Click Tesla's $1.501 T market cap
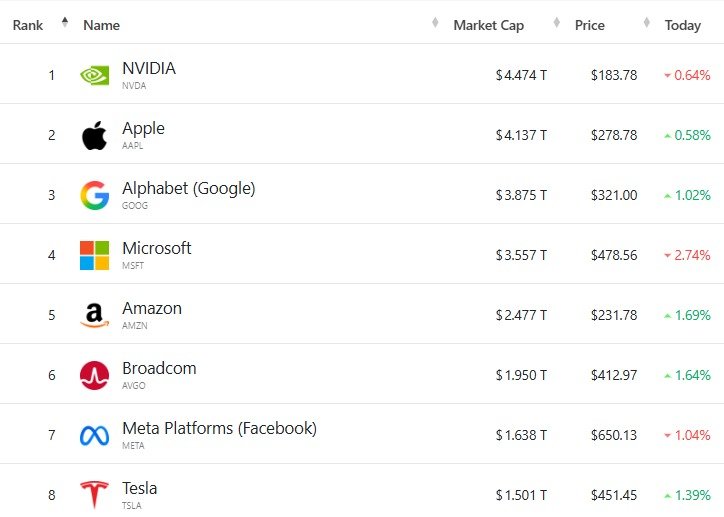The height and width of the screenshot is (517, 724). (x=521, y=496)
